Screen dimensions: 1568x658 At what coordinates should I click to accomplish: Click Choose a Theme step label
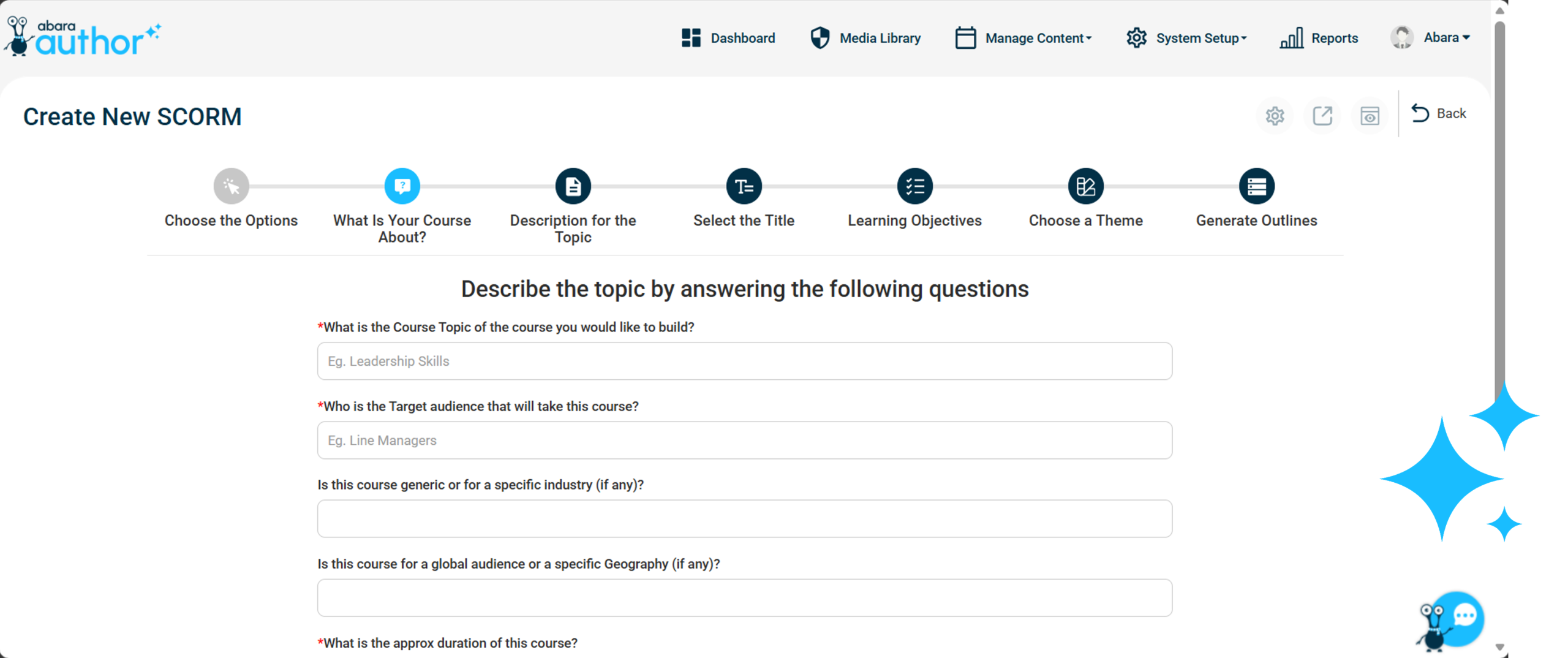tap(1085, 221)
